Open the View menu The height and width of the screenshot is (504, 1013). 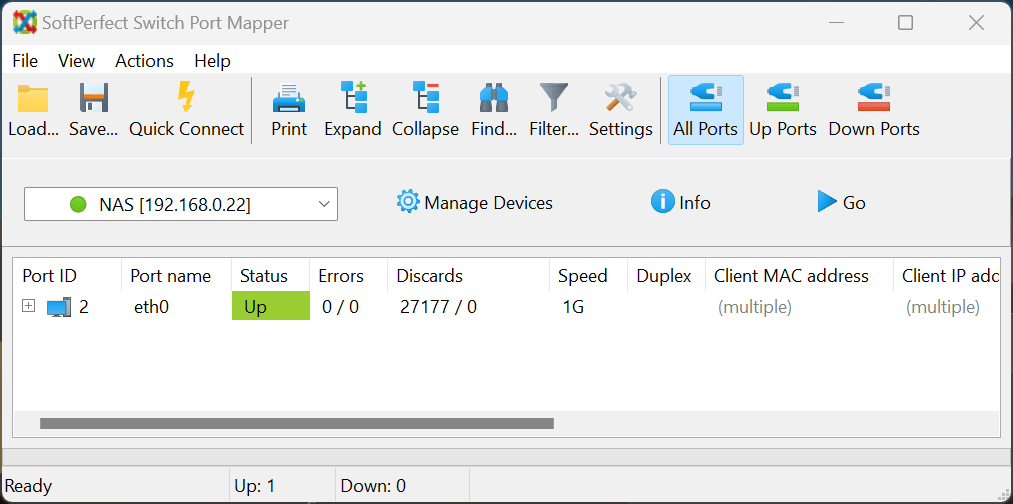76,61
